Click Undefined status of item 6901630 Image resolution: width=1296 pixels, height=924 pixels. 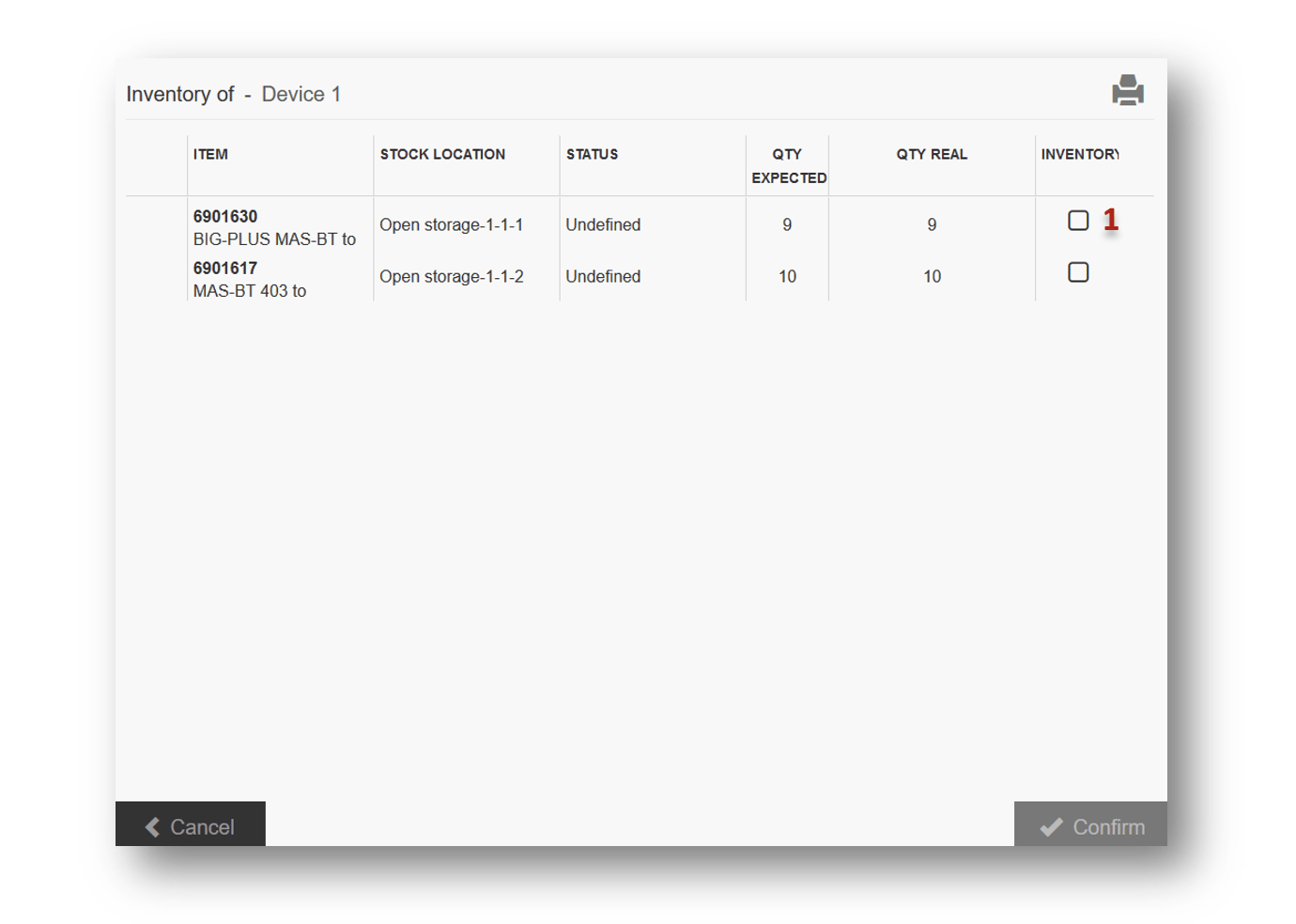pos(603,224)
